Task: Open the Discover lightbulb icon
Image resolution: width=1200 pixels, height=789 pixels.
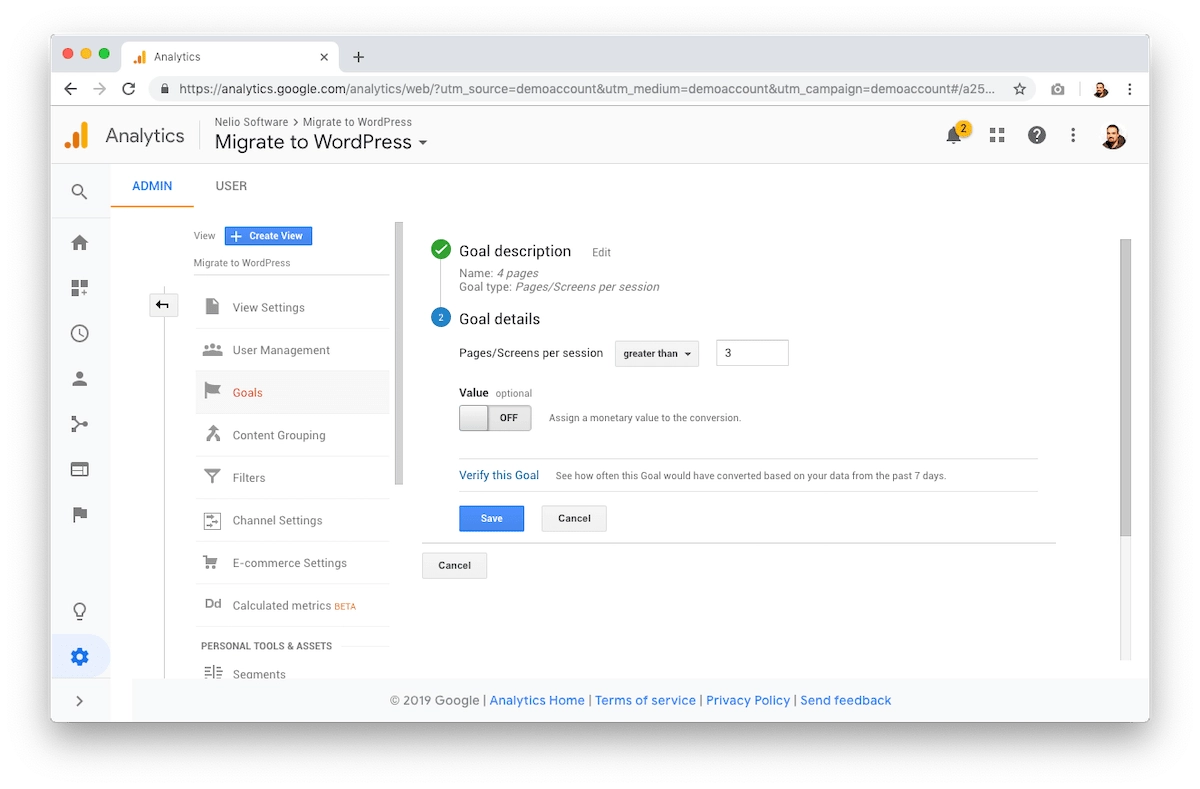Action: click(80, 610)
